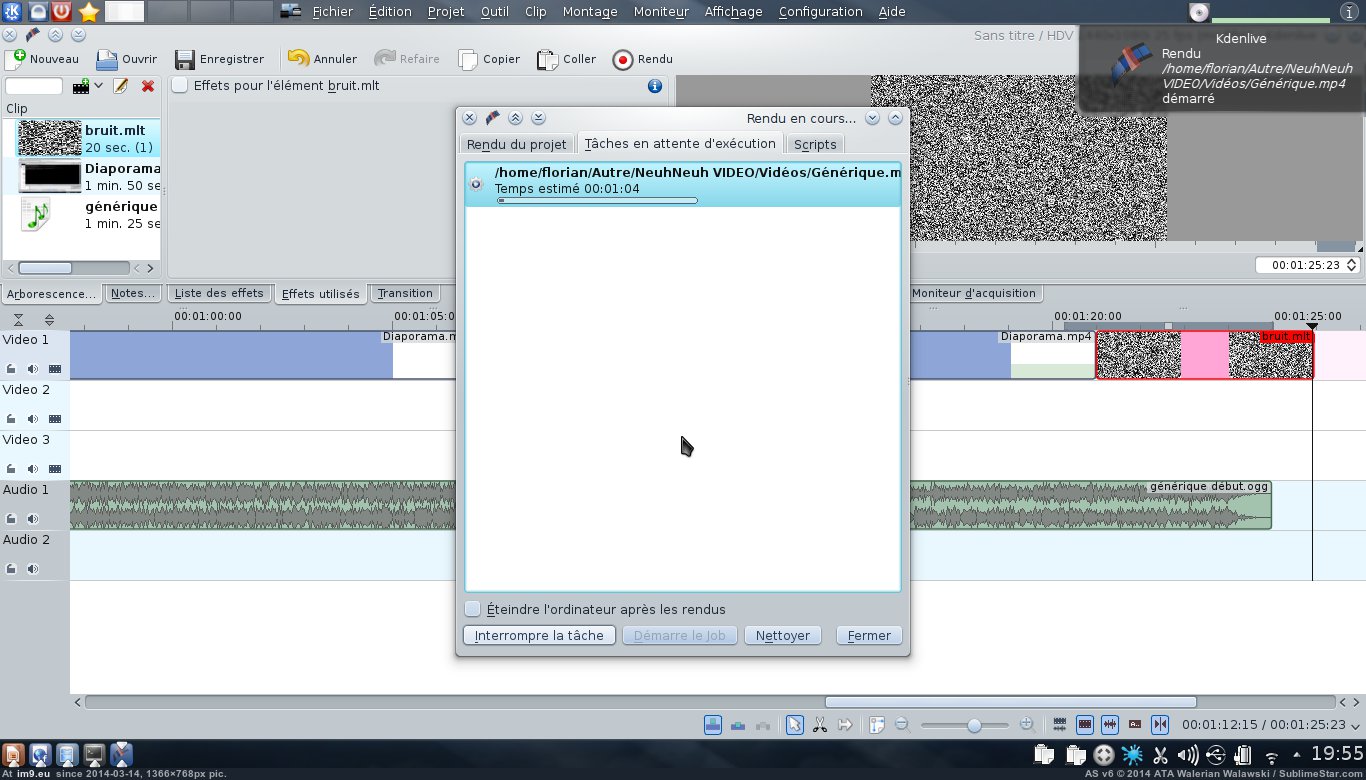Toggle the lock on Video 2 track

pos(11,419)
